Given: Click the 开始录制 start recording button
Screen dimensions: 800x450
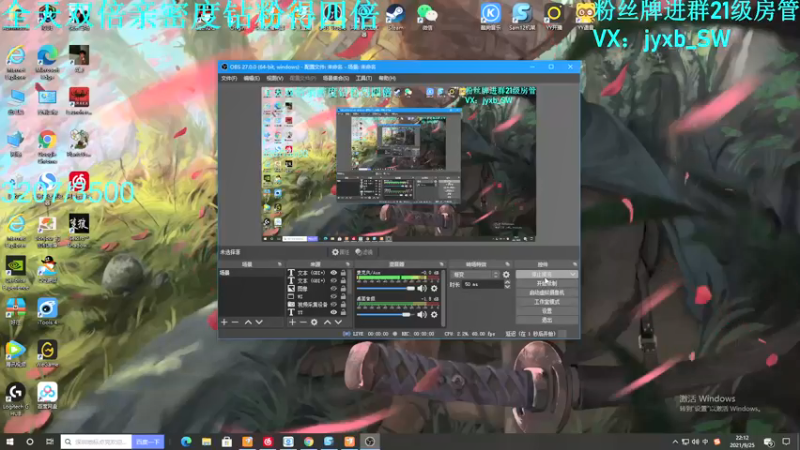Looking at the screenshot, I should [x=546, y=284].
